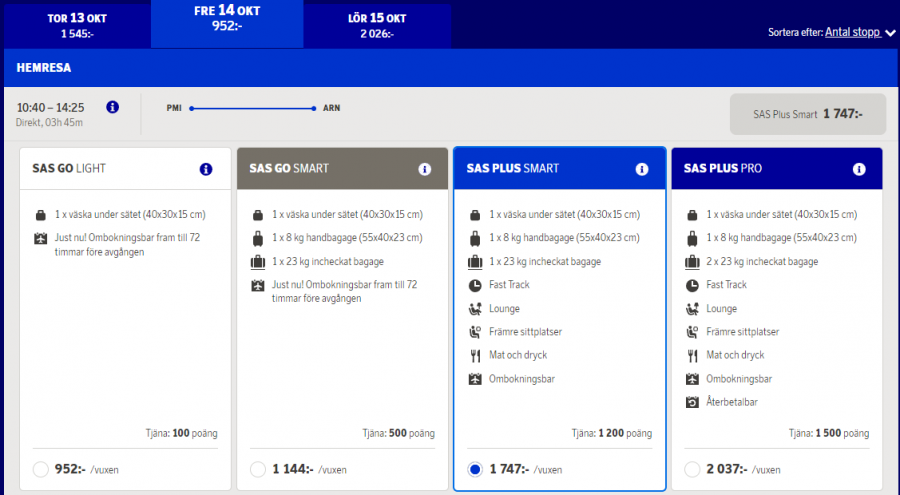
Task: Switch to Lör 15 Okt date tab
Action: [x=377, y=25]
